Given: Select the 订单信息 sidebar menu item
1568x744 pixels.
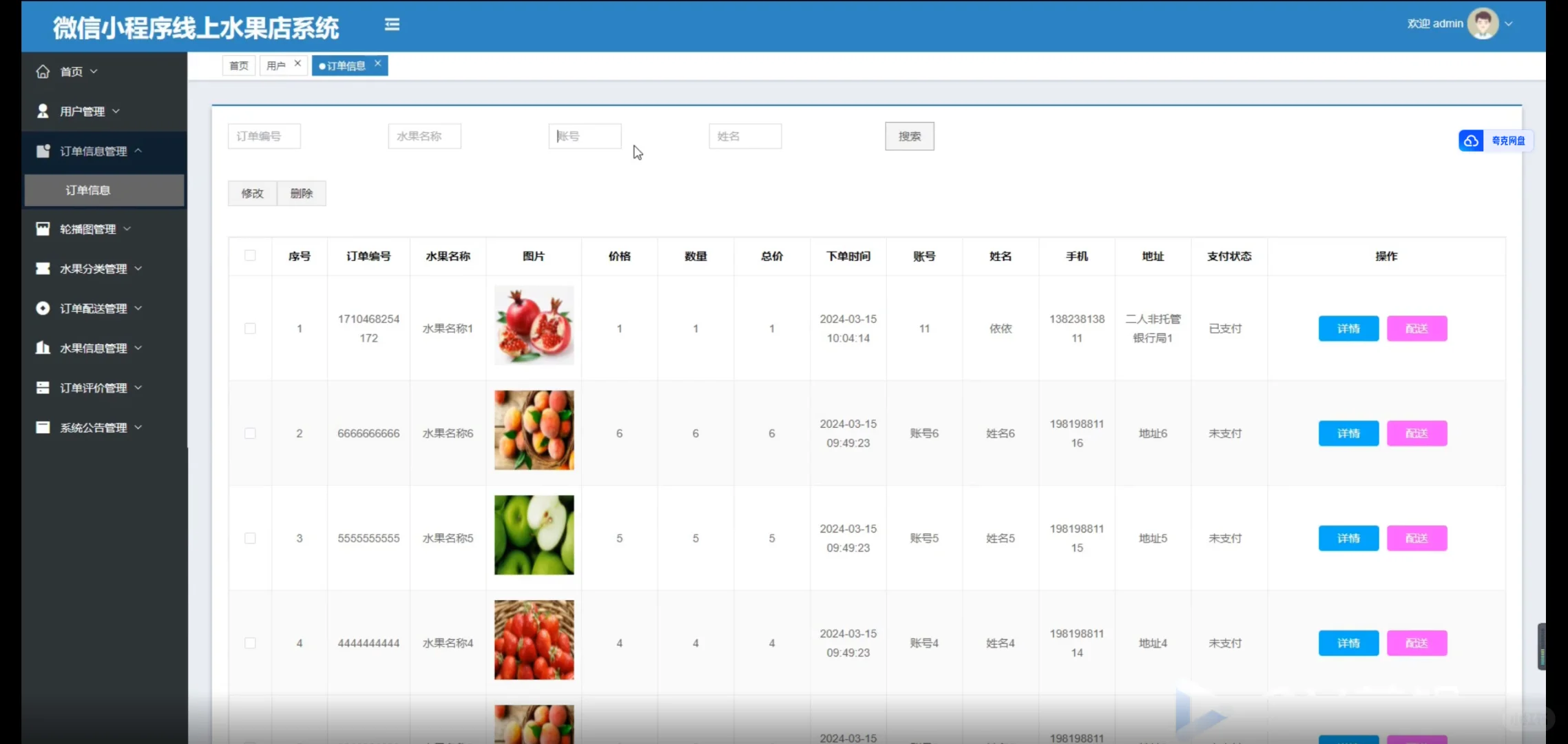Looking at the screenshot, I should (x=88, y=190).
